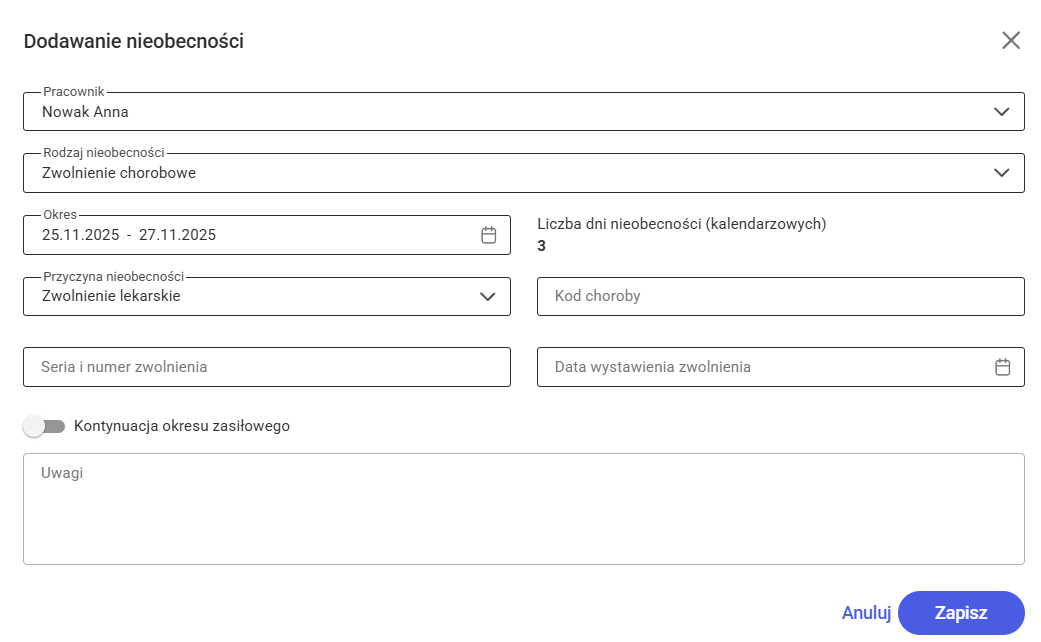This screenshot has height=642, width=1041.
Task: Click the Dodawanie nieobecności dialog title
Action: [134, 41]
